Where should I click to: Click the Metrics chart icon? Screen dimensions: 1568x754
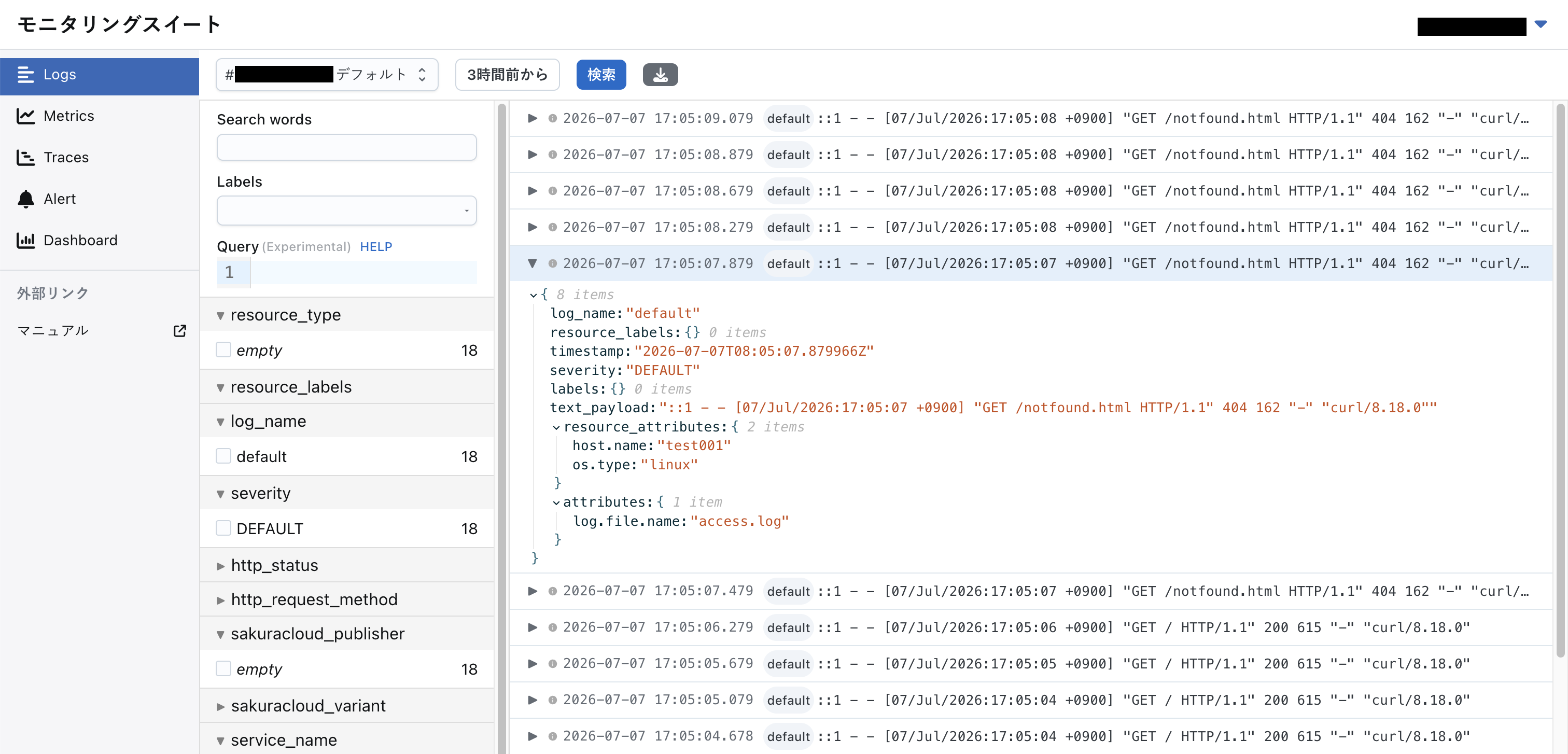click(x=25, y=116)
